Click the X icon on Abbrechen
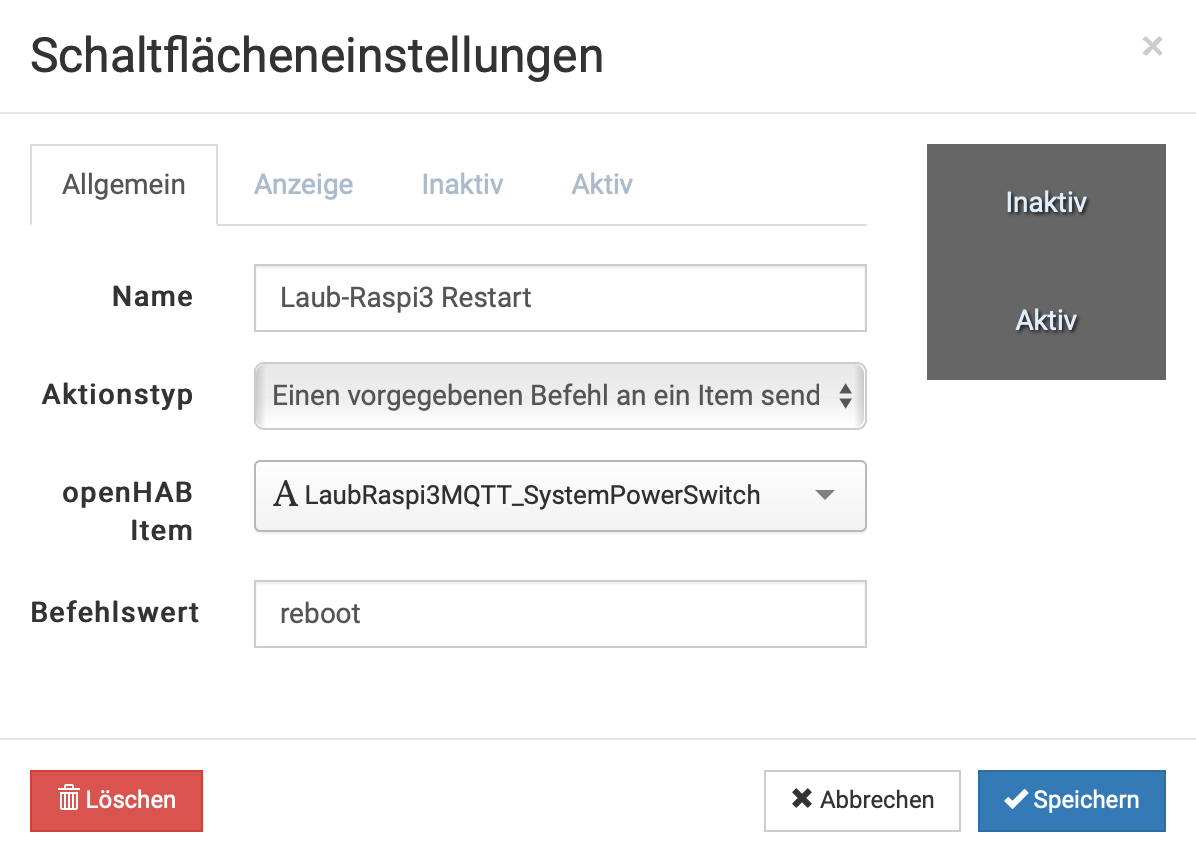Viewport: 1196px width, 860px height. (802, 800)
